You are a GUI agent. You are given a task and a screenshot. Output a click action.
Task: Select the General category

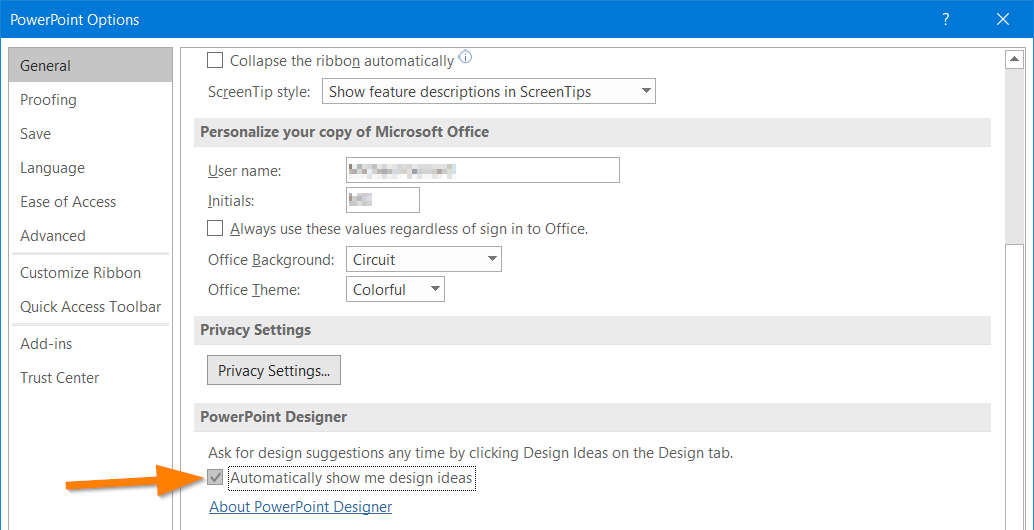point(91,65)
